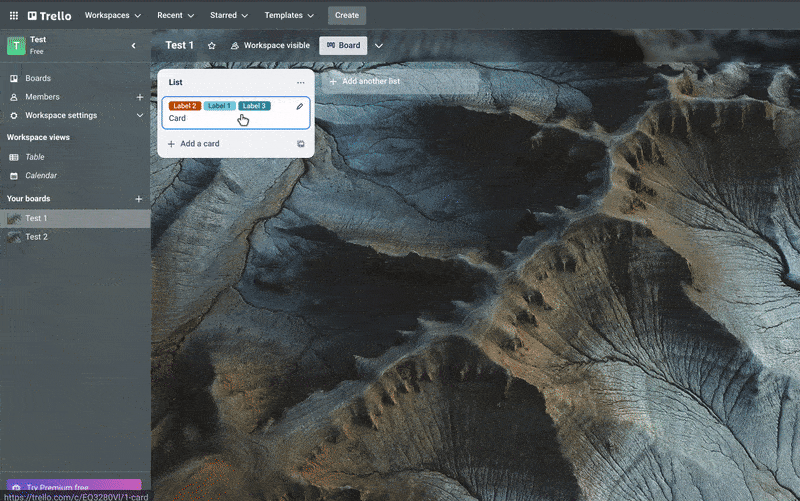Star the Test 1 board
The width and height of the screenshot is (800, 501).
point(212,45)
